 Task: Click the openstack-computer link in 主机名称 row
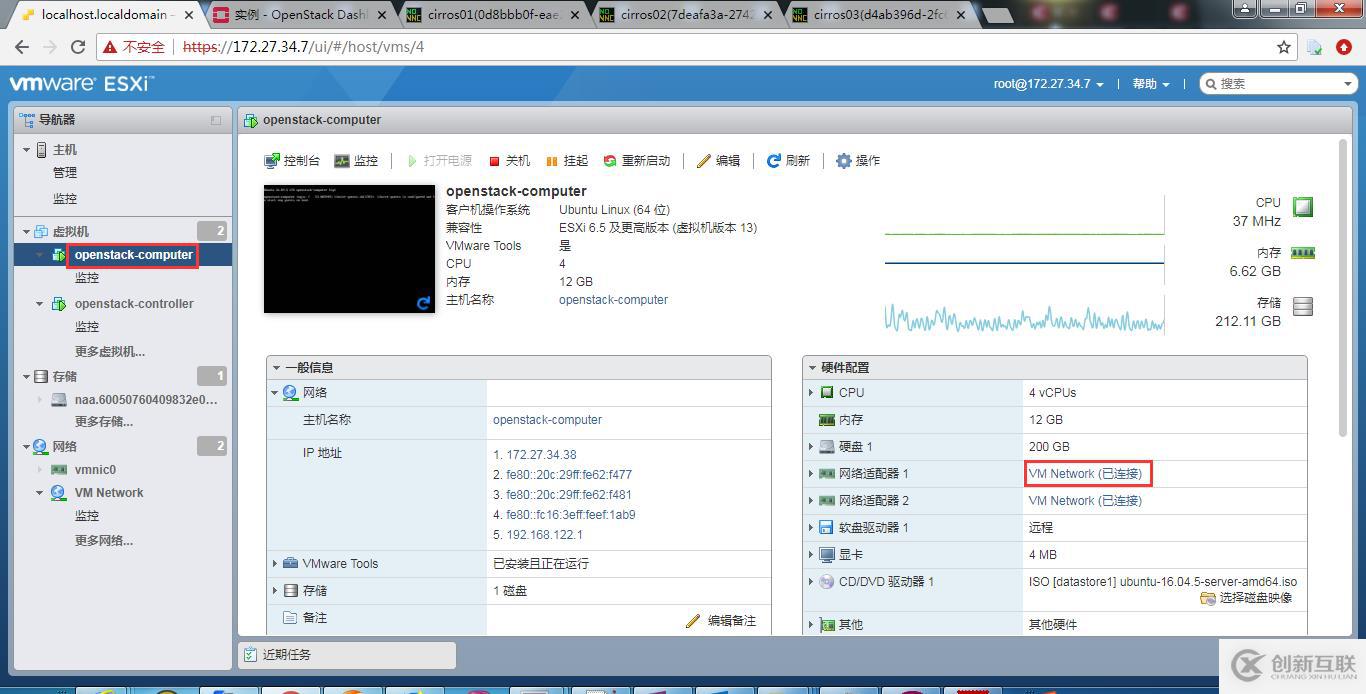click(x=547, y=420)
